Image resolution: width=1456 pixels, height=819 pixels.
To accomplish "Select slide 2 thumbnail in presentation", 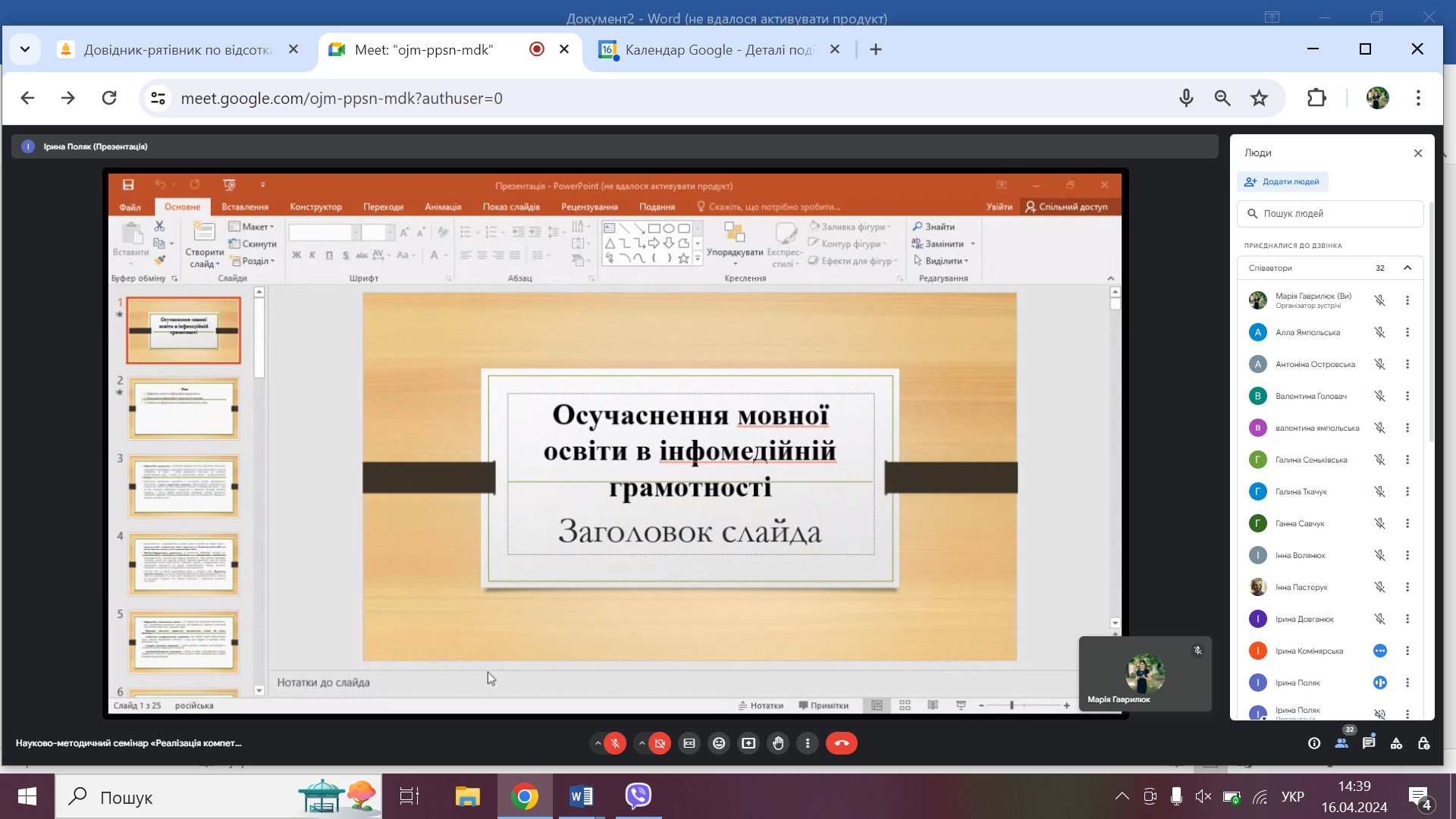I will coord(184,408).
